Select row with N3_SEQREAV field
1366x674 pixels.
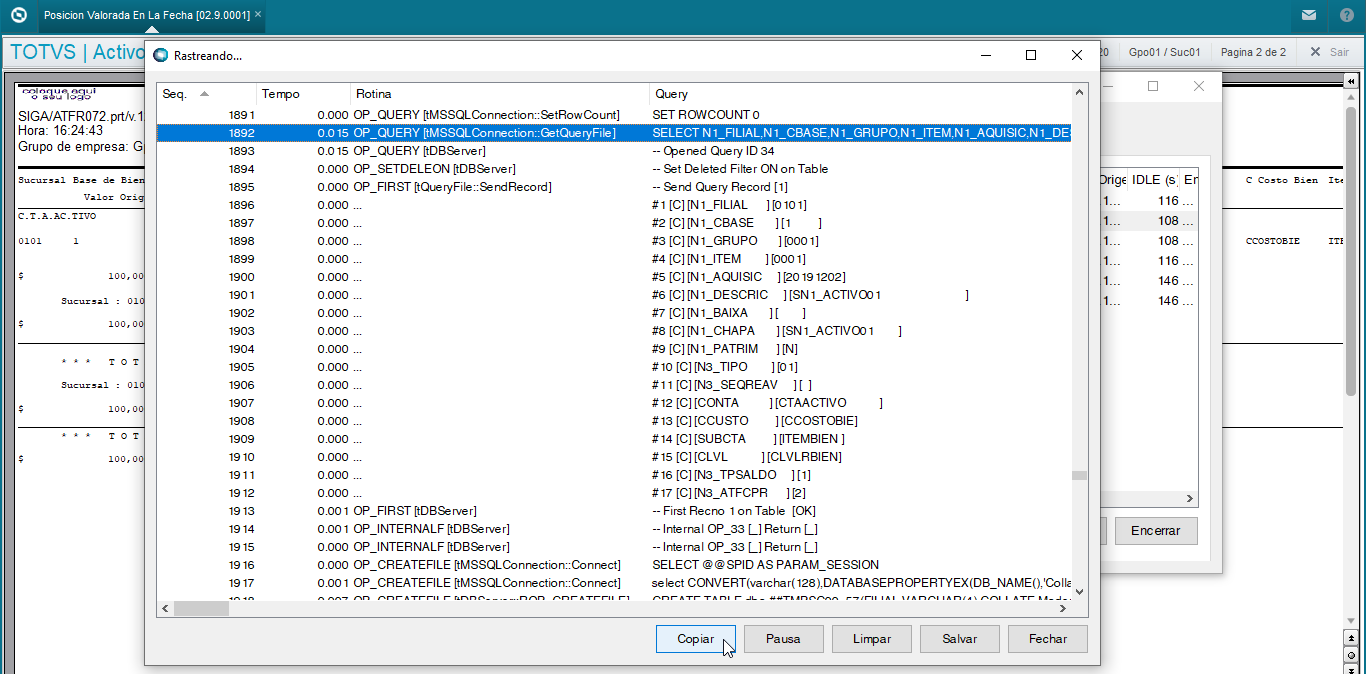pyautogui.click(x=615, y=385)
